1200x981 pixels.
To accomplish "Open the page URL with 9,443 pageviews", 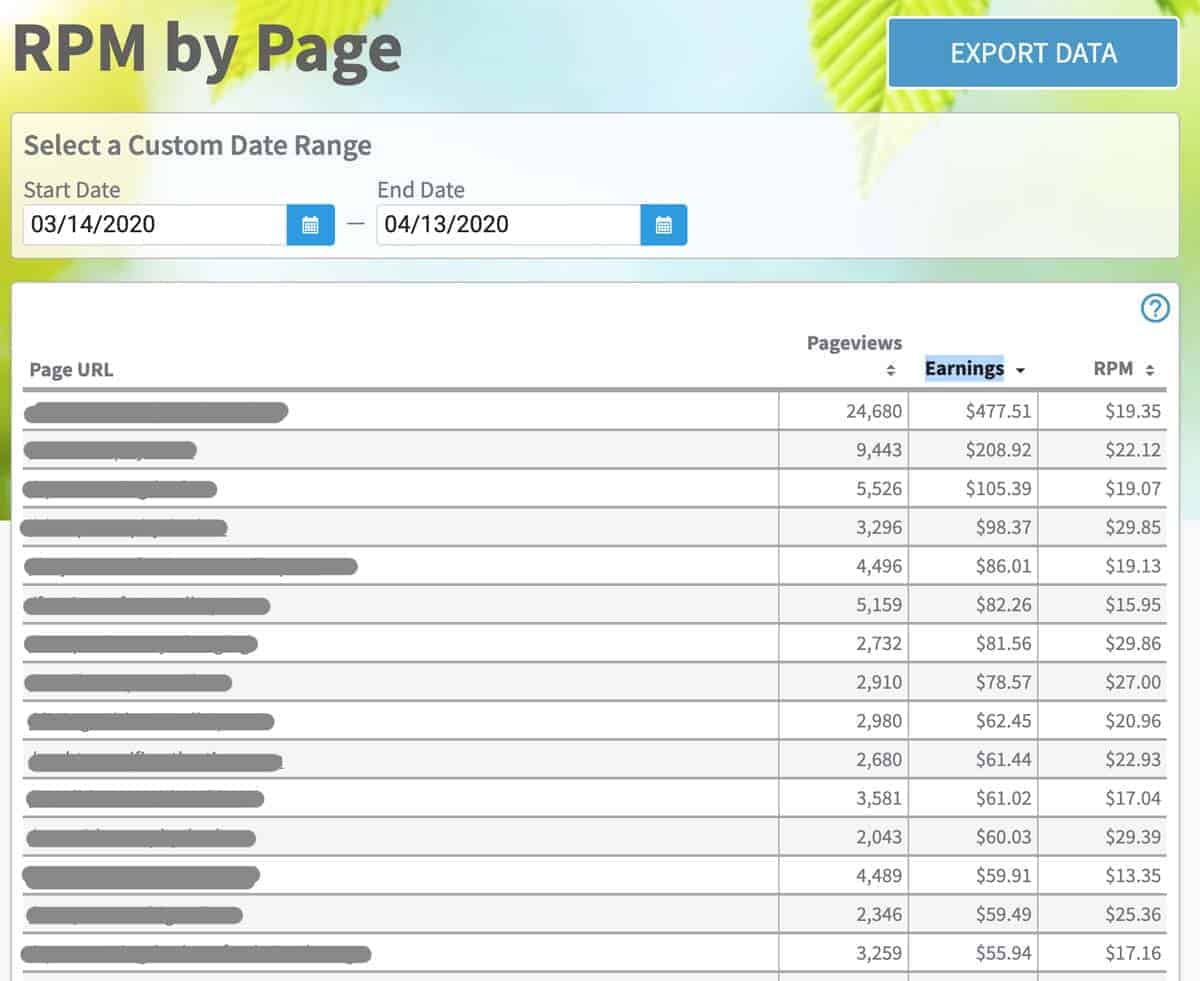I will [x=110, y=450].
